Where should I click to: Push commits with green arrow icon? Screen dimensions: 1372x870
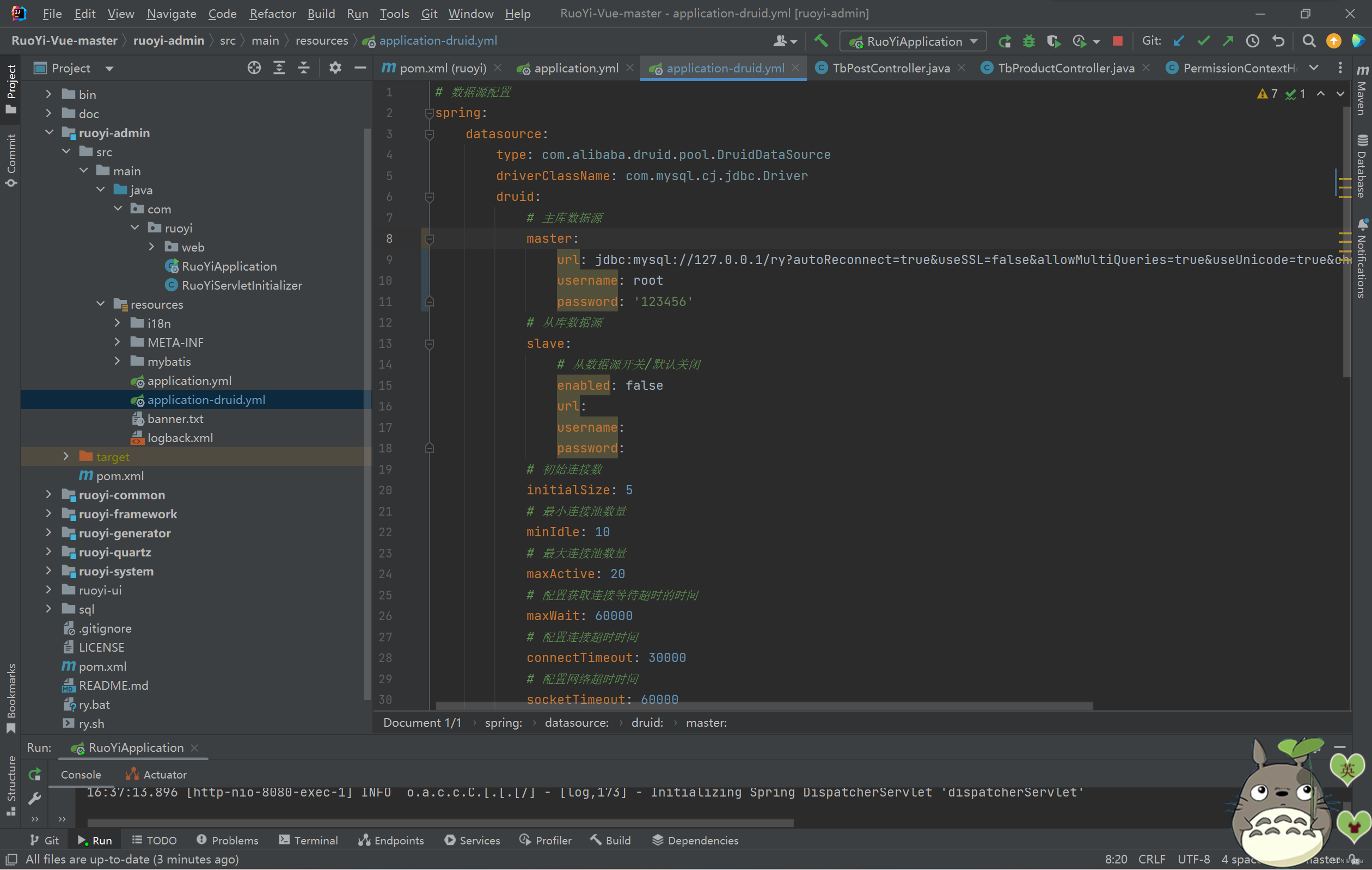tap(1228, 41)
